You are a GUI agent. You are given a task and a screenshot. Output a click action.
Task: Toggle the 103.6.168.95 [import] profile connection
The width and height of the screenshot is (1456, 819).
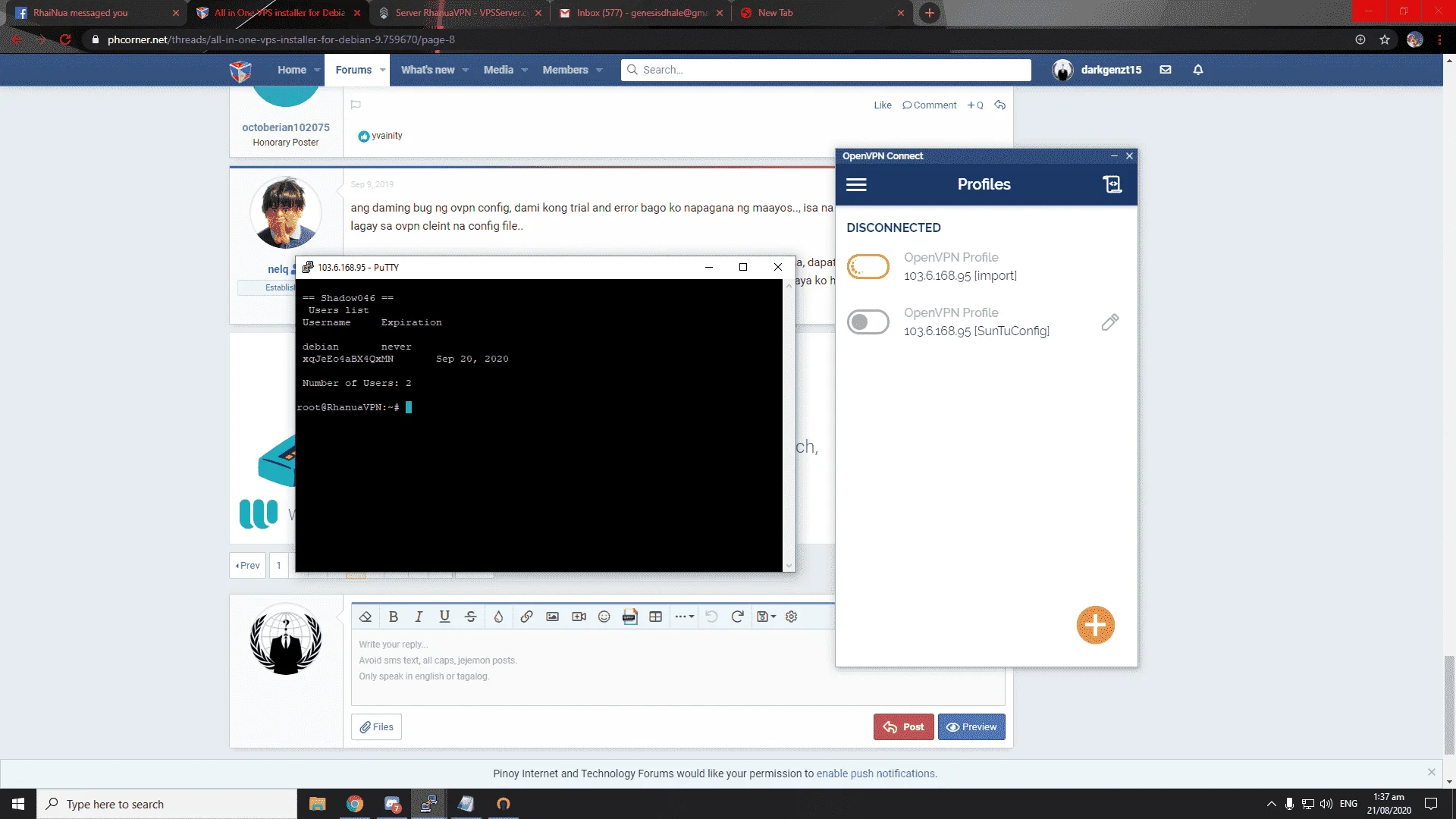[x=868, y=267]
